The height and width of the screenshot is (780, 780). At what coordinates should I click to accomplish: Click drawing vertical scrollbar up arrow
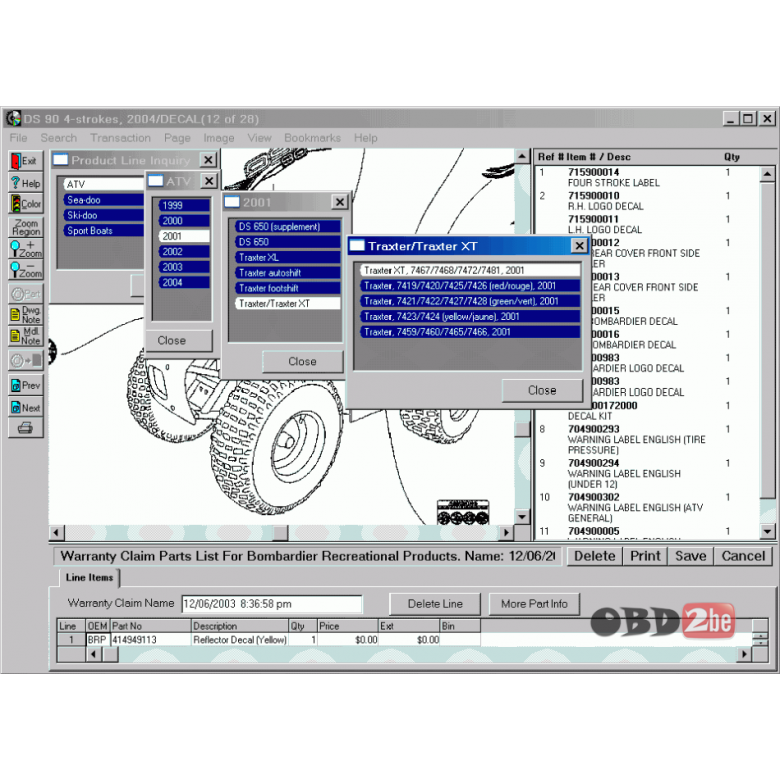(522, 156)
